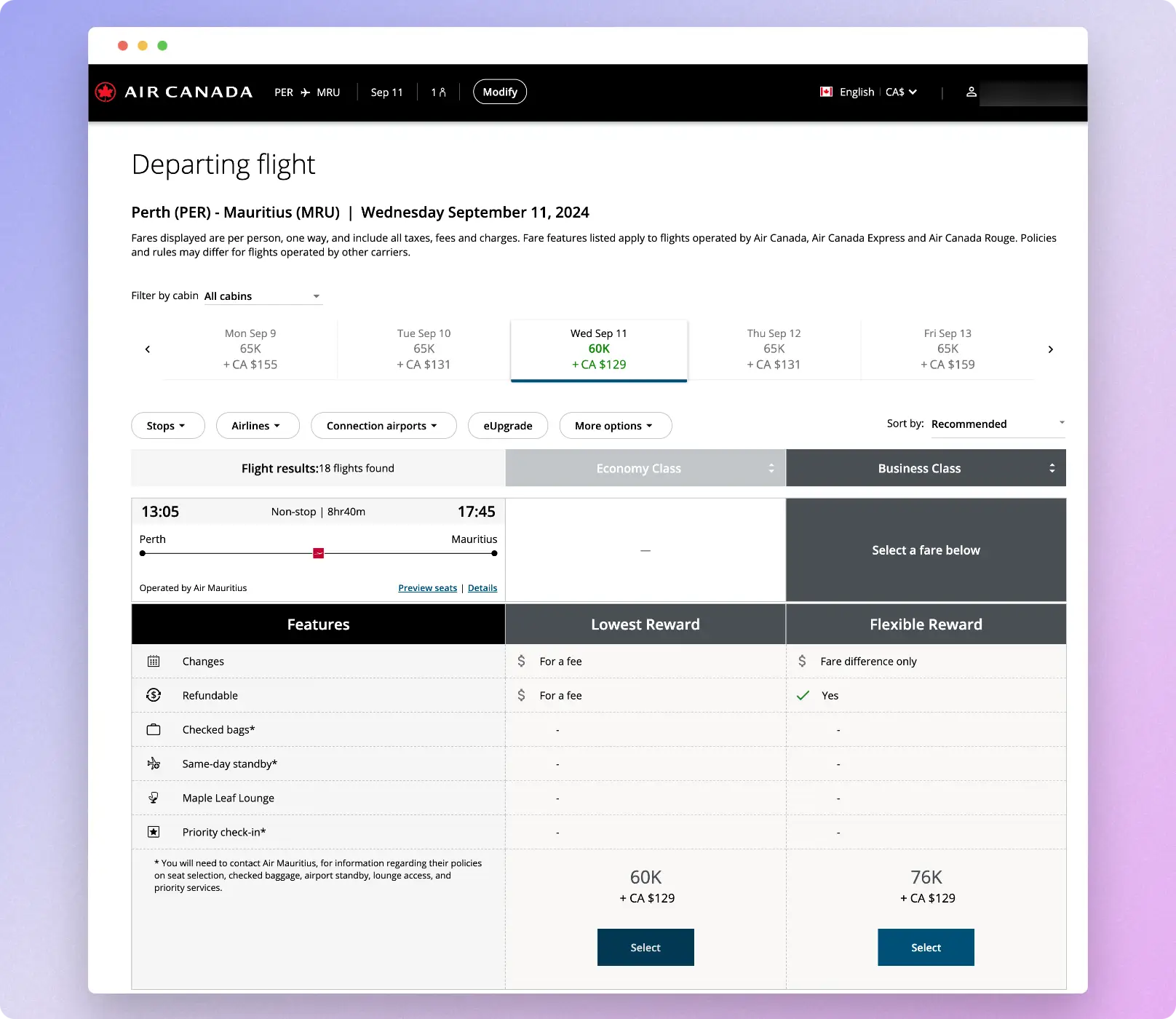Select the Wed Sep 11 date tab
Screen dimensions: 1176x1019
599,350
